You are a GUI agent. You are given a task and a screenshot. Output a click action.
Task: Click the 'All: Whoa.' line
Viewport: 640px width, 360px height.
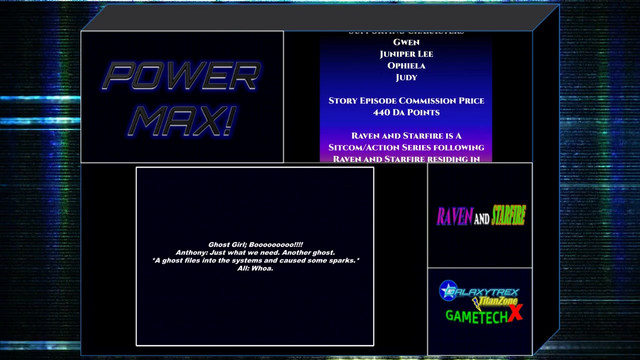pyautogui.click(x=255, y=268)
